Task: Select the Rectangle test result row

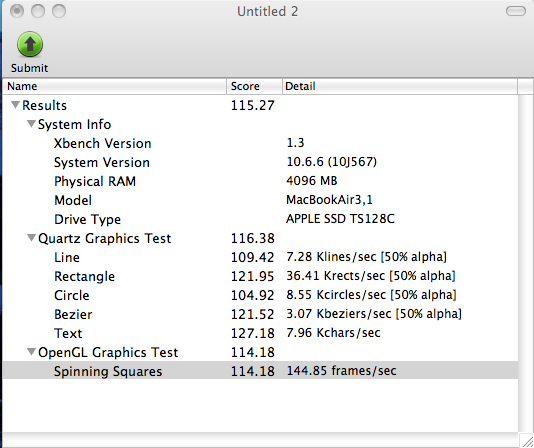Action: (x=261, y=276)
